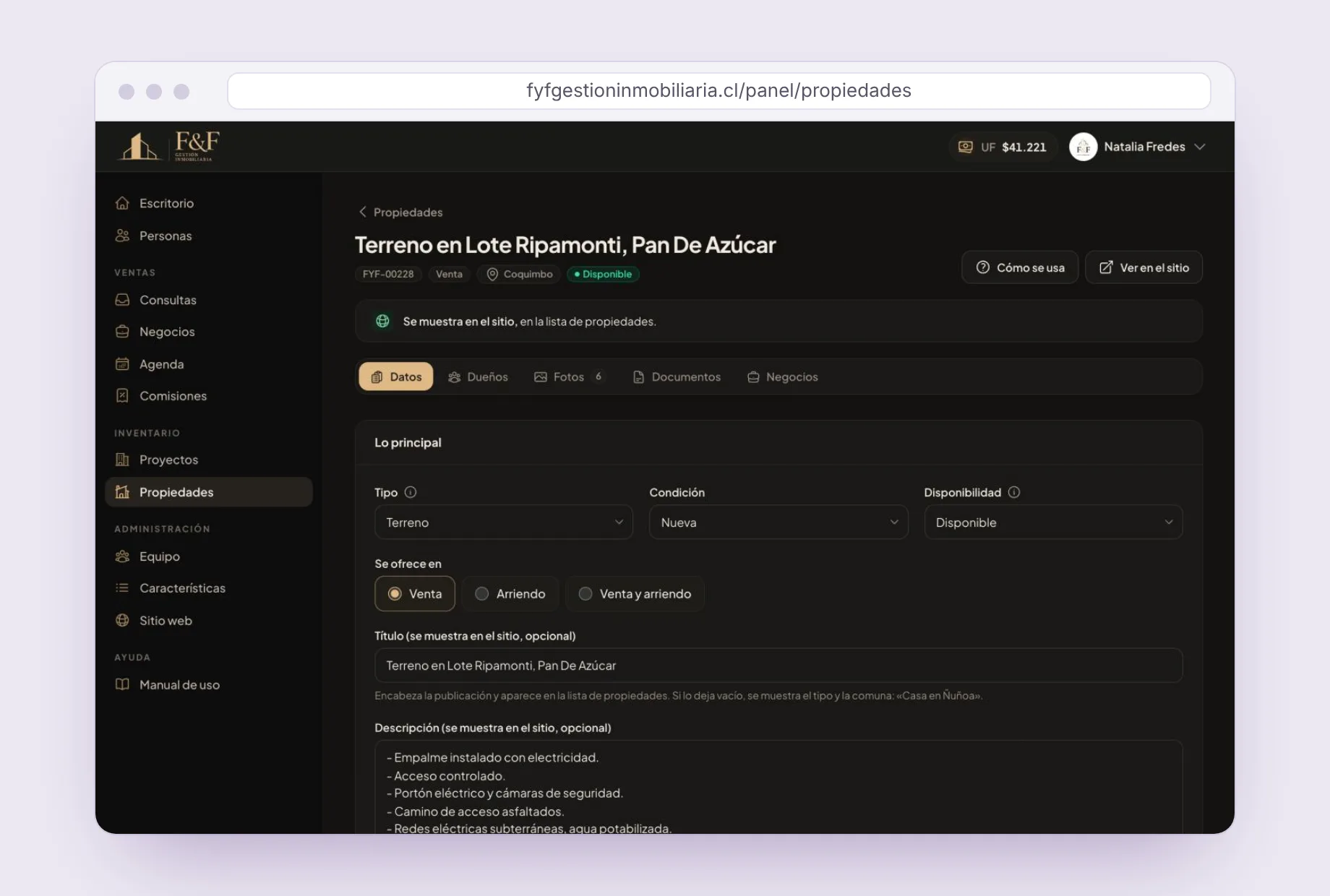The height and width of the screenshot is (896, 1330).
Task: Open Equipo in the sidebar
Action: pos(209,556)
